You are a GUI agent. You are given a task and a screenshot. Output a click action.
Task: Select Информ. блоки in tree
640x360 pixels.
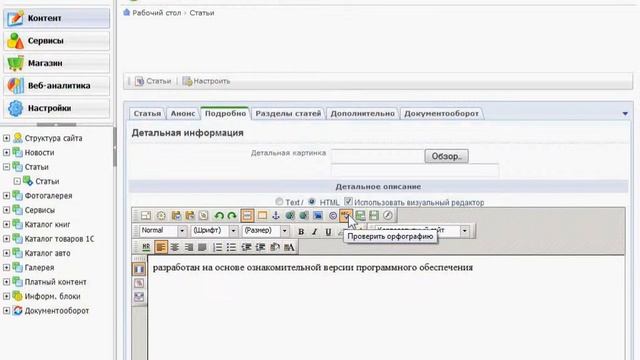pyautogui.click(x=52, y=296)
